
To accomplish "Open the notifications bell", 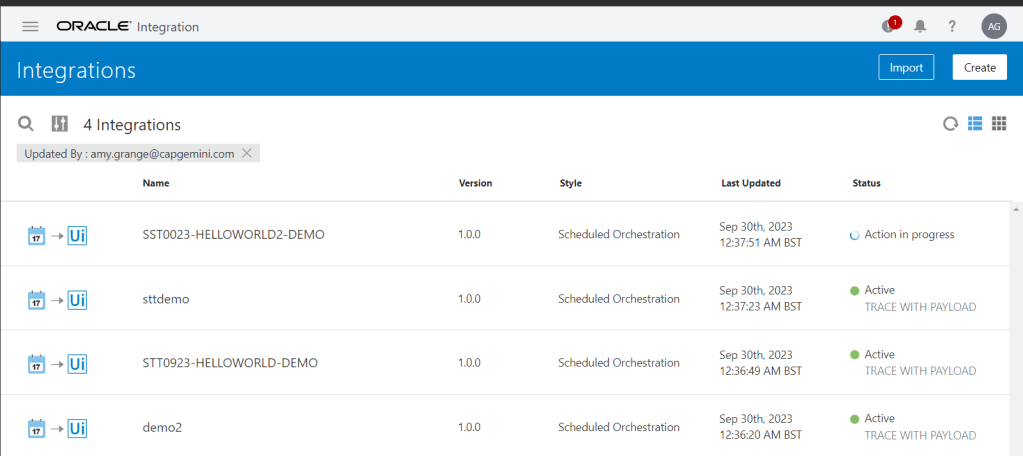I will click(x=920, y=26).
